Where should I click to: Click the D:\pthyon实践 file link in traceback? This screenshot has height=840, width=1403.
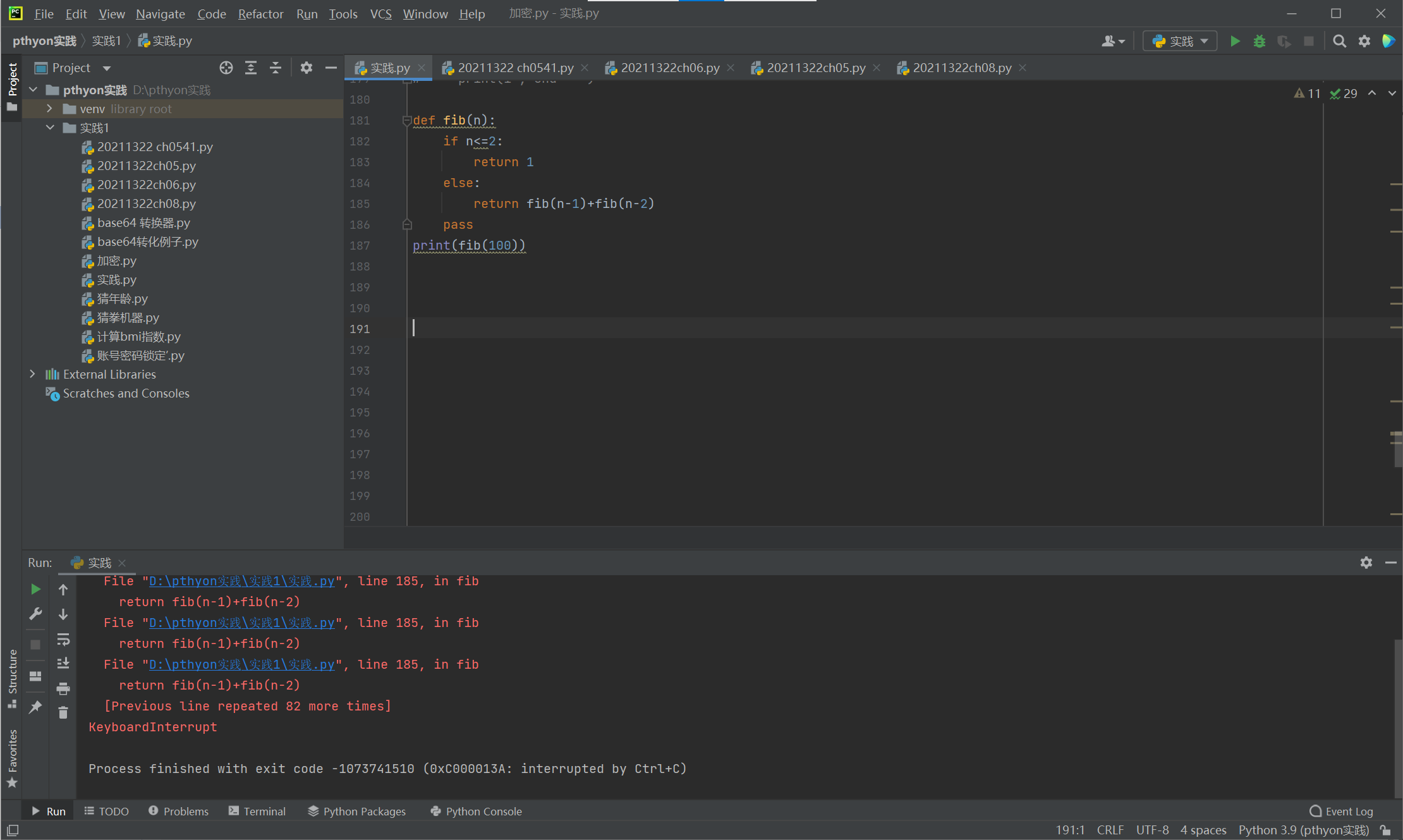pos(241,623)
